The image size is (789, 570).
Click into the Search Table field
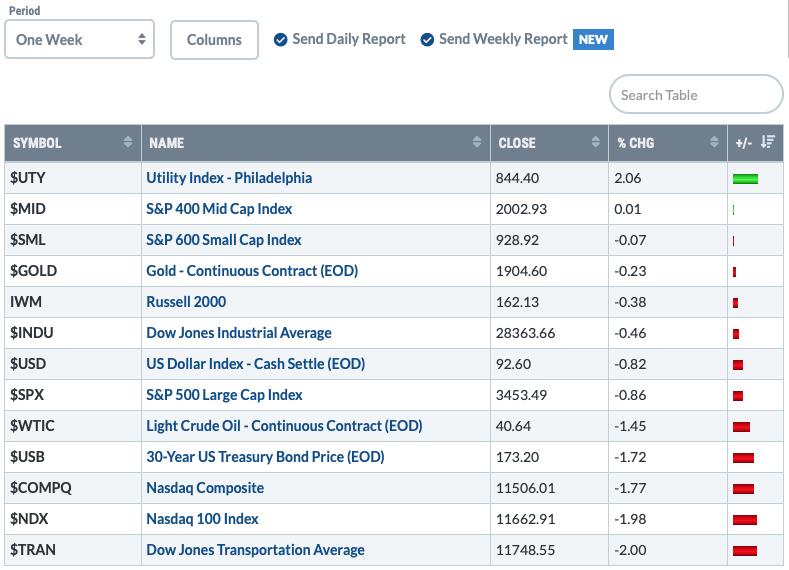pos(696,95)
